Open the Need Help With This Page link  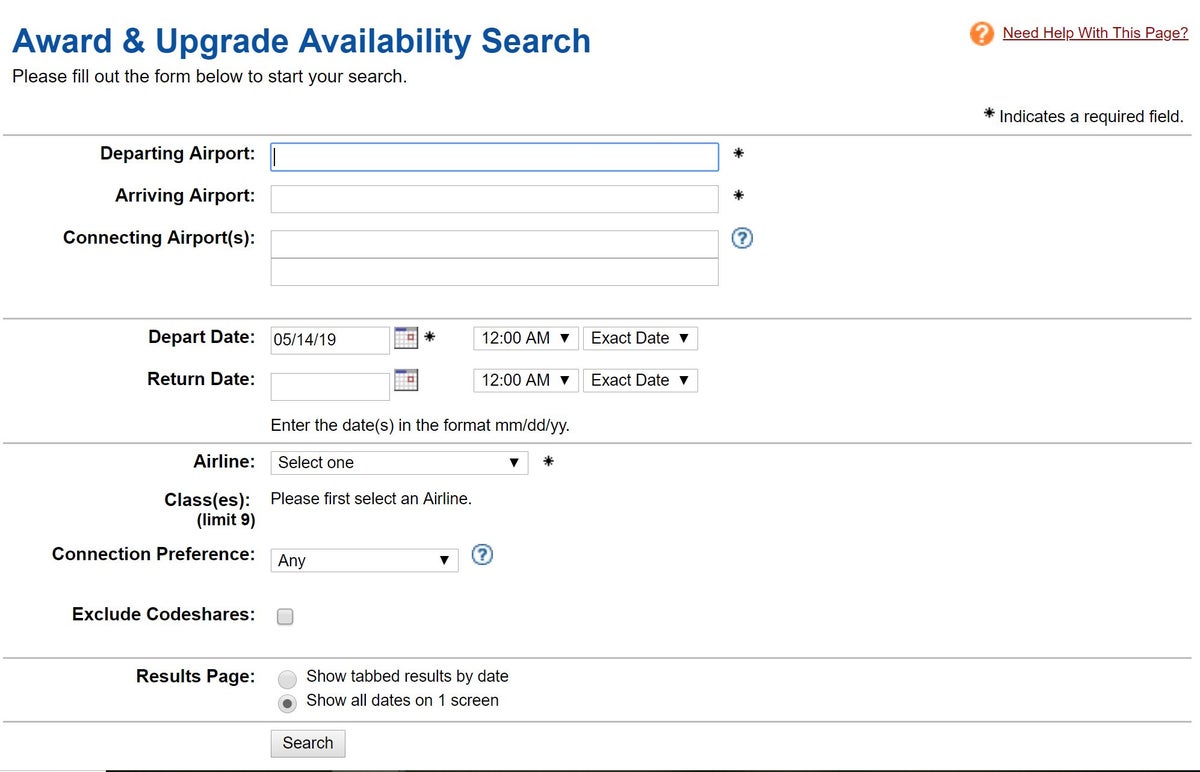pos(1094,32)
